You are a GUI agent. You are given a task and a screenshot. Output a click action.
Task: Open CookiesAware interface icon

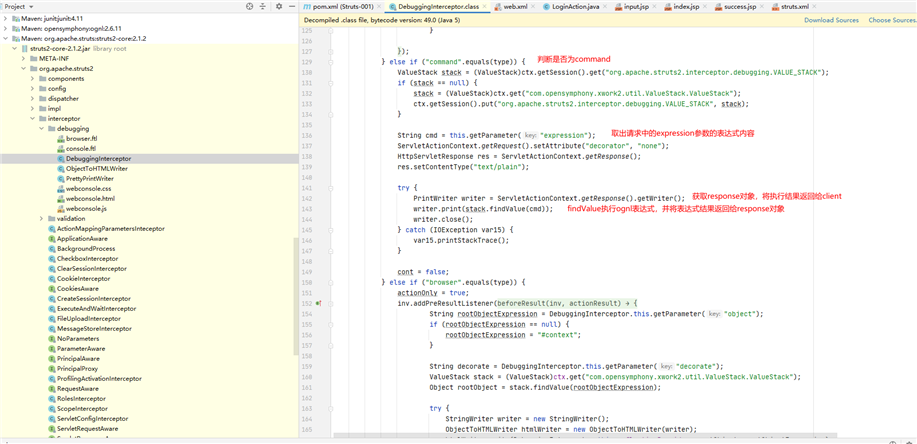pos(51,288)
